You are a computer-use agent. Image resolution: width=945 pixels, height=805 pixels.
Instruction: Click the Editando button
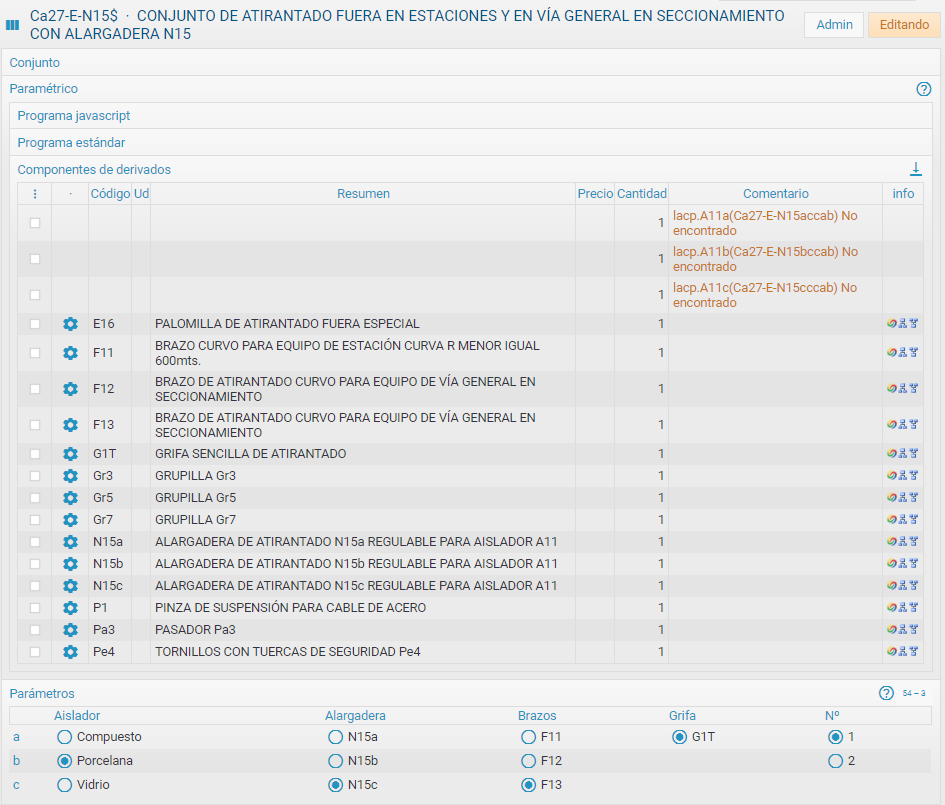(903, 25)
